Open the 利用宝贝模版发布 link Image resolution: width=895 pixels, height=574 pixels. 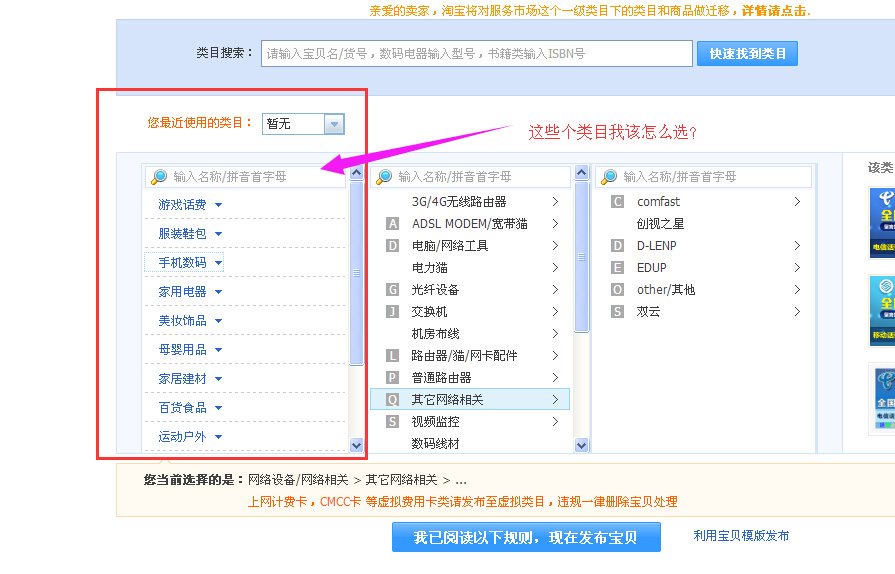coord(741,536)
